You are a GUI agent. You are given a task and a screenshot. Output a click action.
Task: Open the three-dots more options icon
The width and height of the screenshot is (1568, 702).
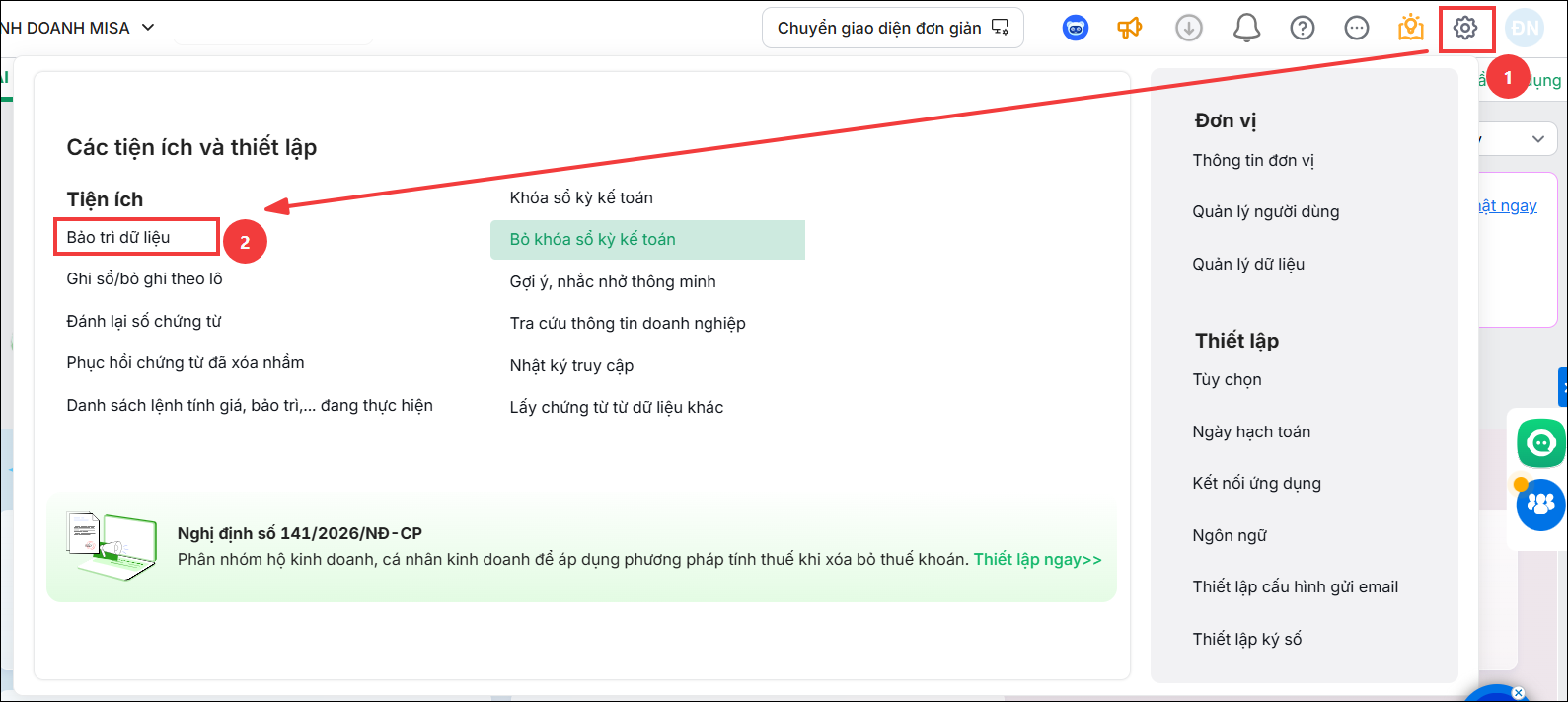(1357, 29)
